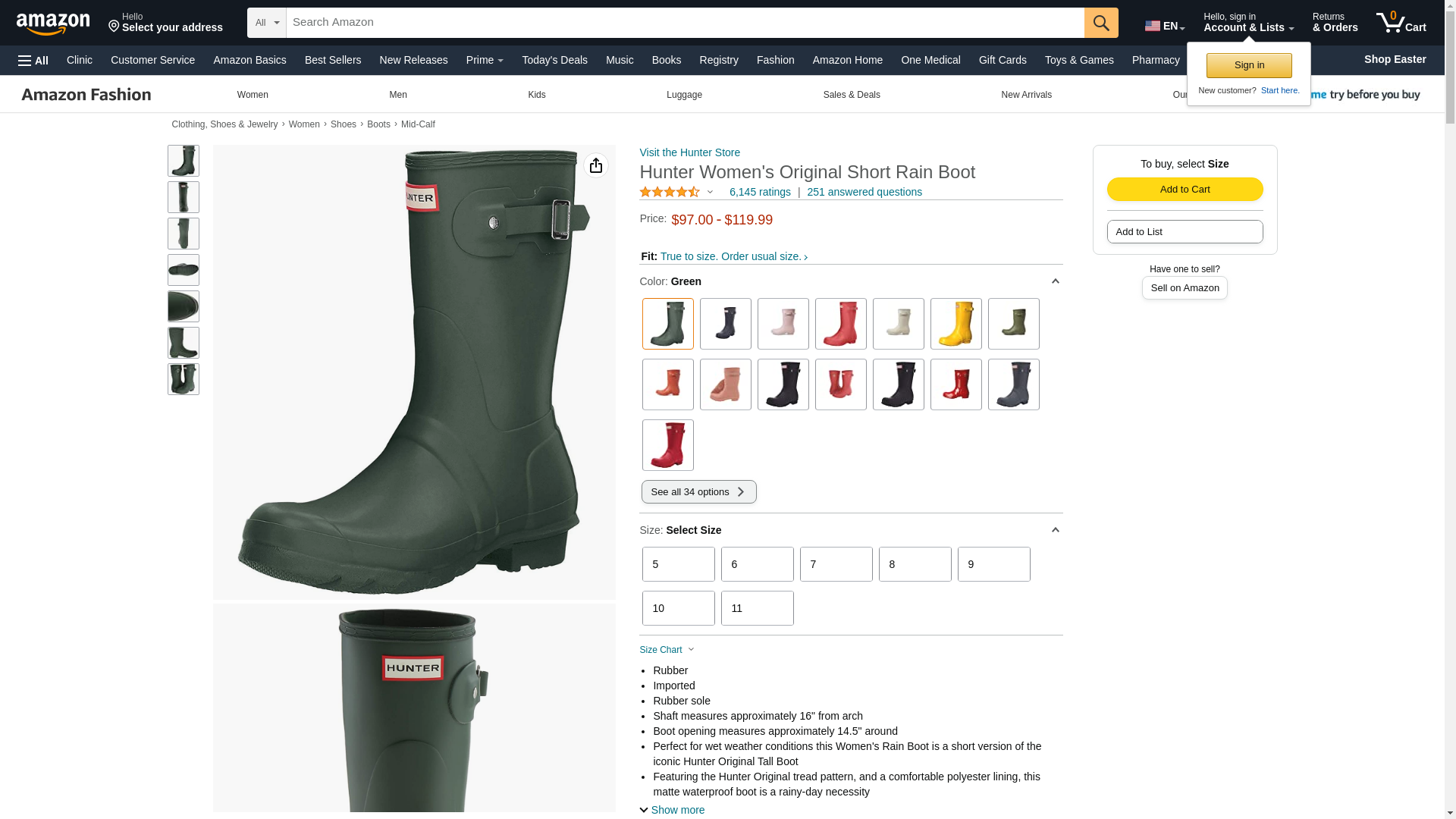The image size is (1456, 819).
Task: Select the boot sole thumbnail image
Action: (184, 270)
